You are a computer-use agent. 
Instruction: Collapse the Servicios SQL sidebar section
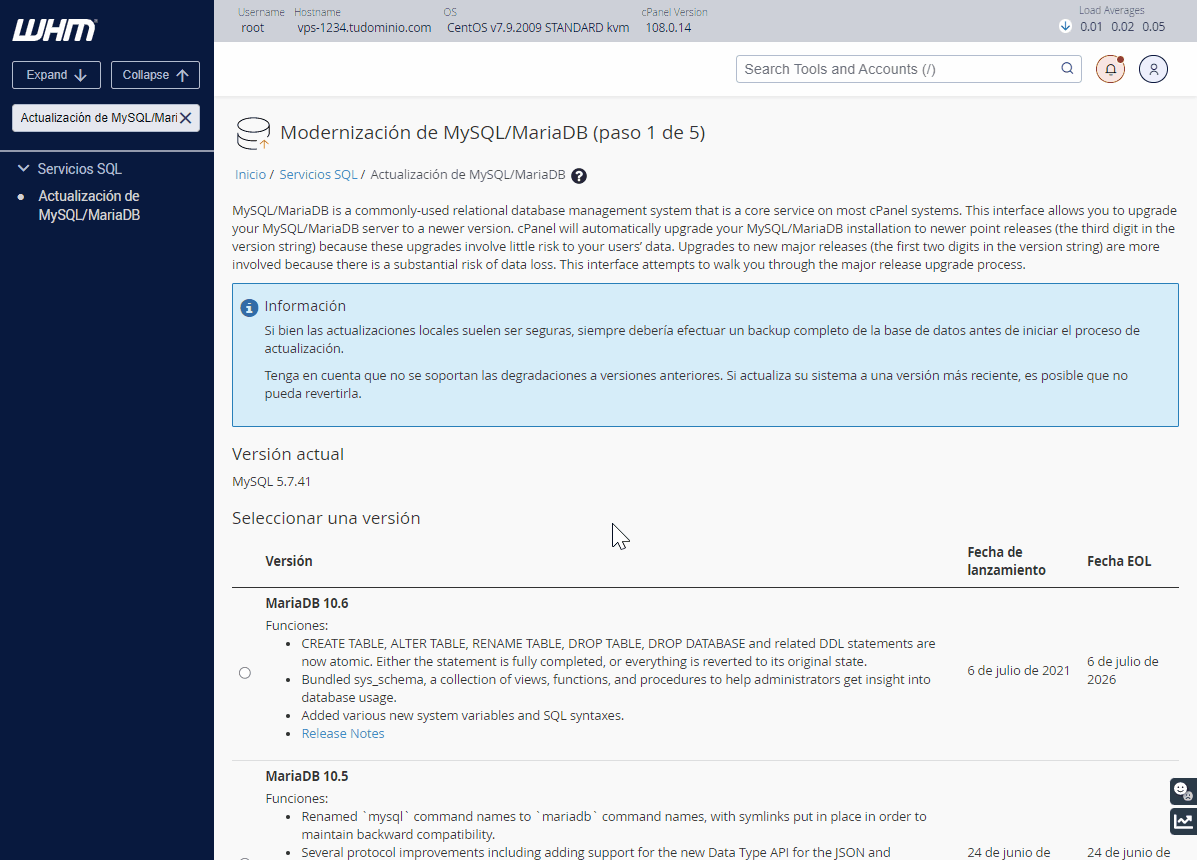[x=24, y=169]
